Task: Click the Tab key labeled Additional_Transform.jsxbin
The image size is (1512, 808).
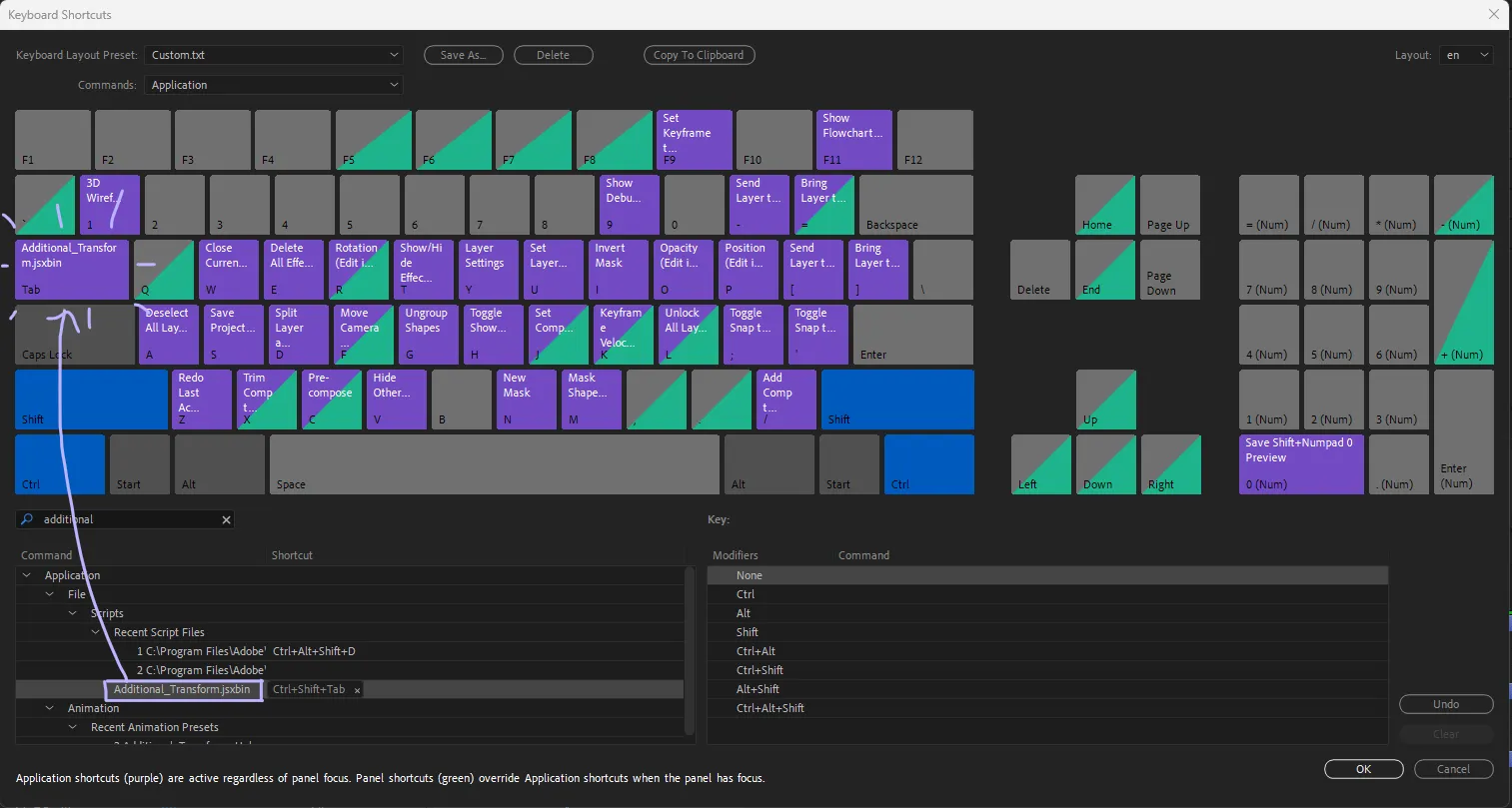Action: pos(72,270)
